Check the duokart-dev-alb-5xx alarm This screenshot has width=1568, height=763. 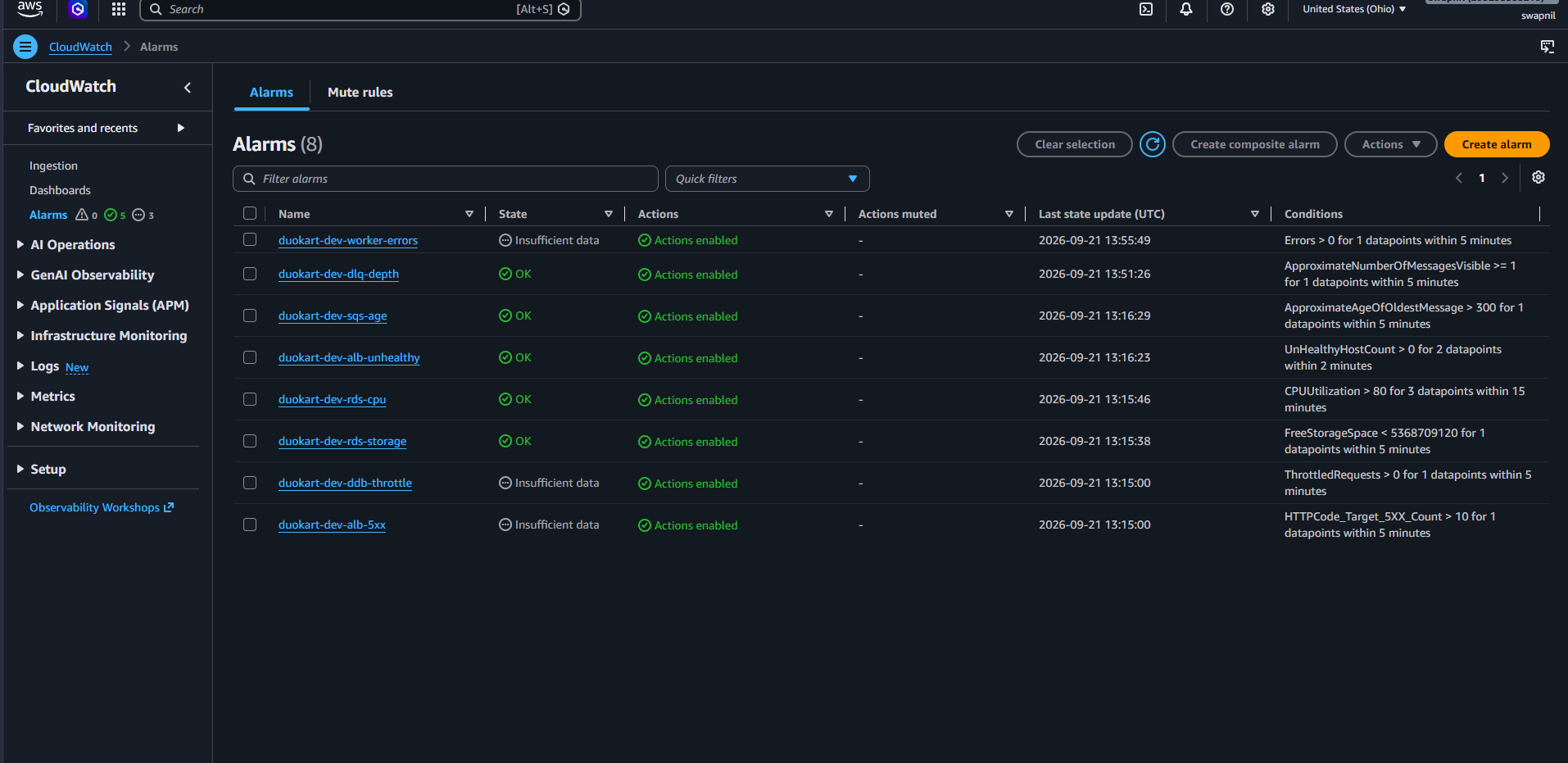coord(250,525)
